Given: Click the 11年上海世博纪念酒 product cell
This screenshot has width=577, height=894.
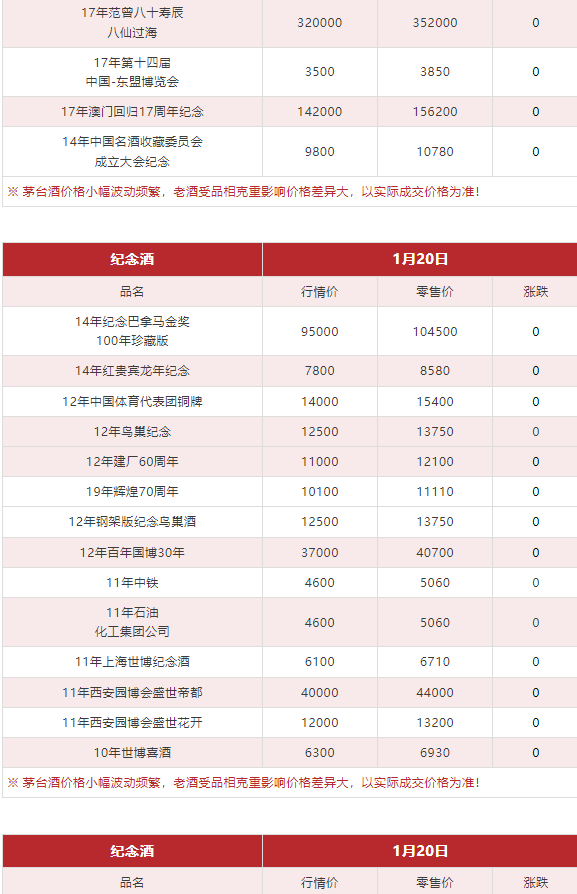Looking at the screenshot, I should pyautogui.click(x=132, y=662).
